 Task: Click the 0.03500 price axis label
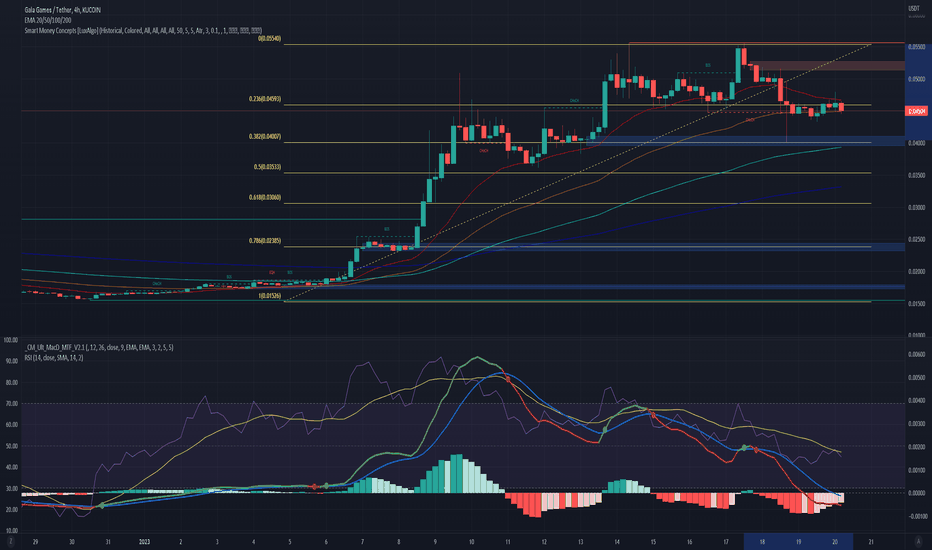[x=917, y=175]
